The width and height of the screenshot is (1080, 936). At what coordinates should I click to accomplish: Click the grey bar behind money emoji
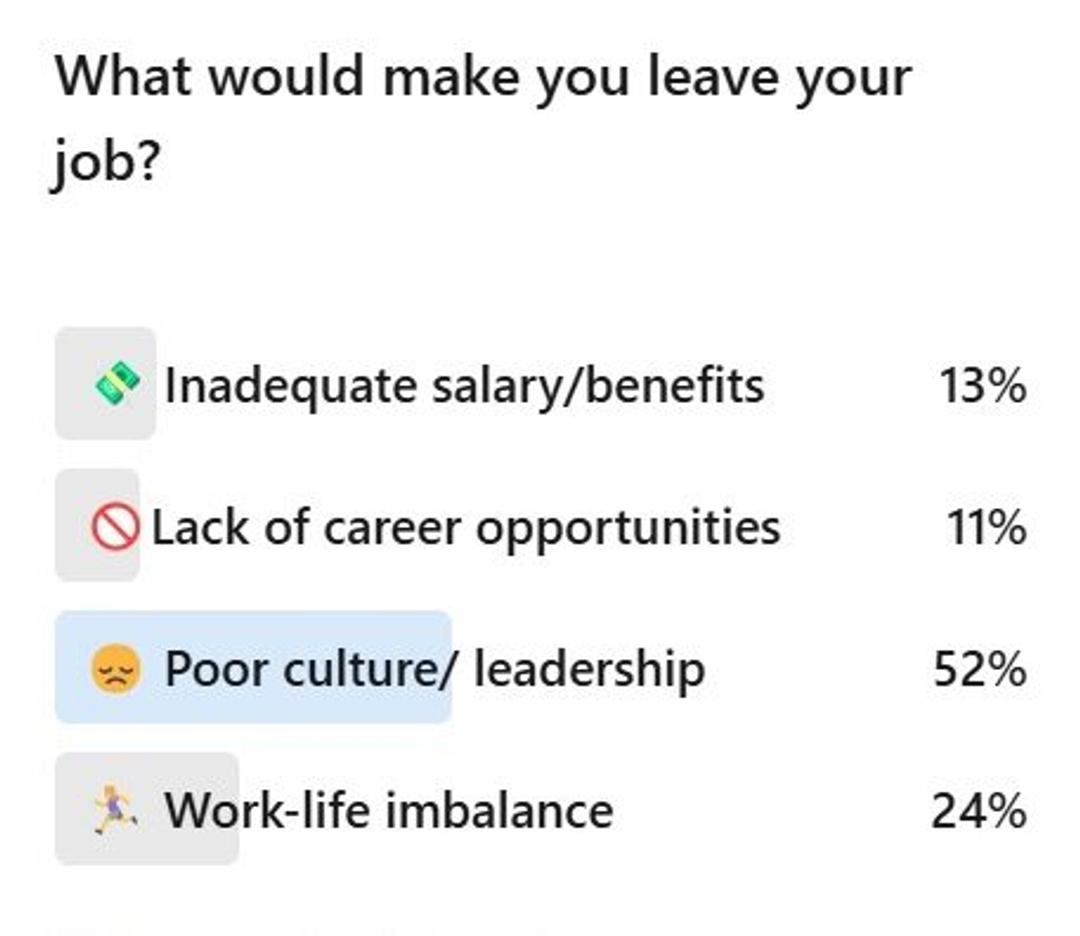point(105,384)
